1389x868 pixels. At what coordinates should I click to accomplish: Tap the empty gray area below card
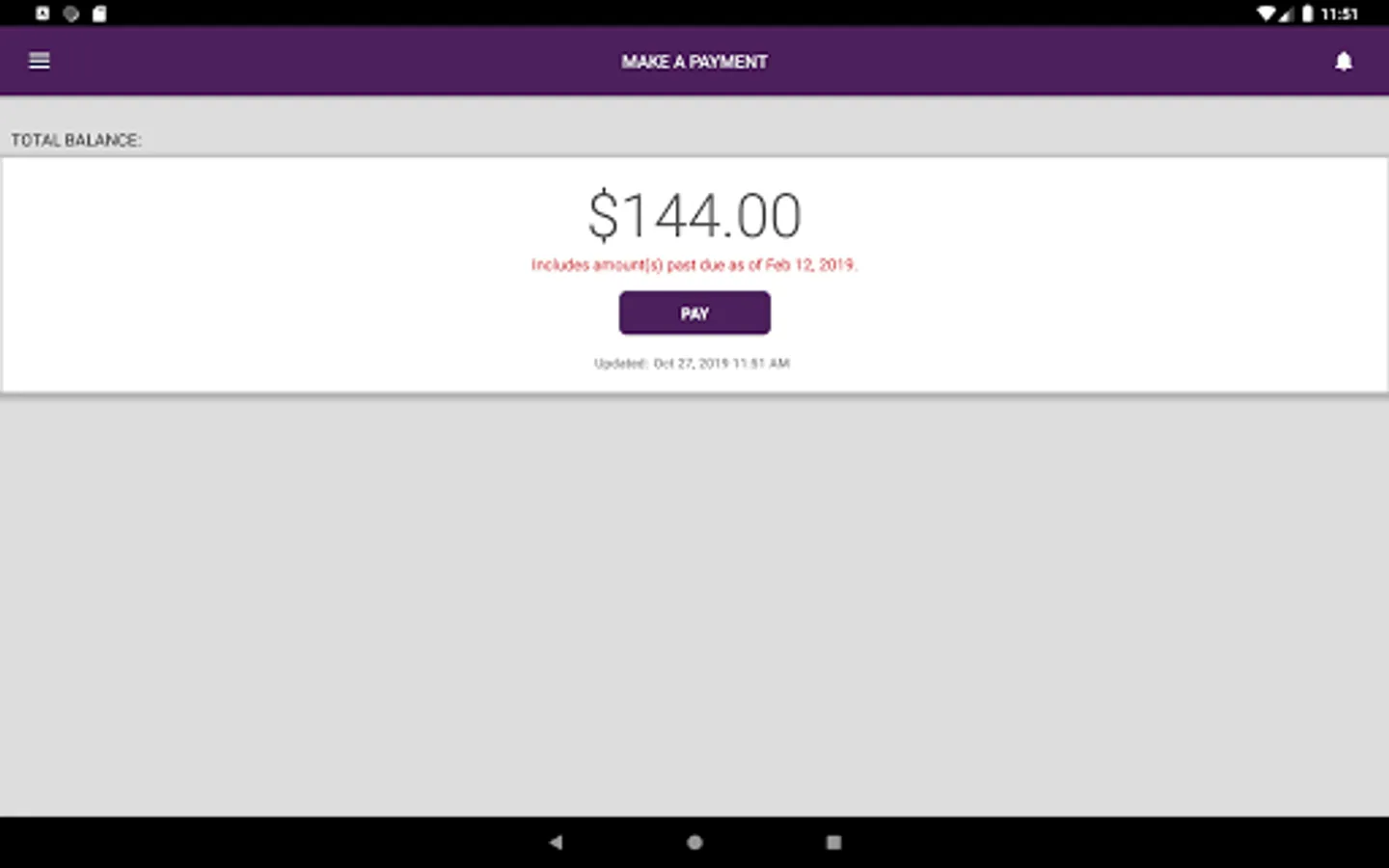(x=694, y=606)
